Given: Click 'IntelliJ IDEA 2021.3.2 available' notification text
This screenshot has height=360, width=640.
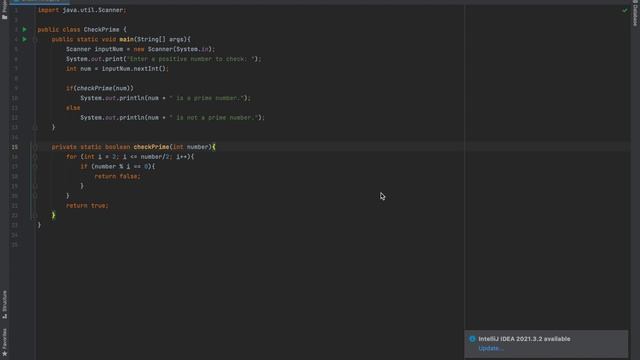Looking at the screenshot, I should coord(524,339).
